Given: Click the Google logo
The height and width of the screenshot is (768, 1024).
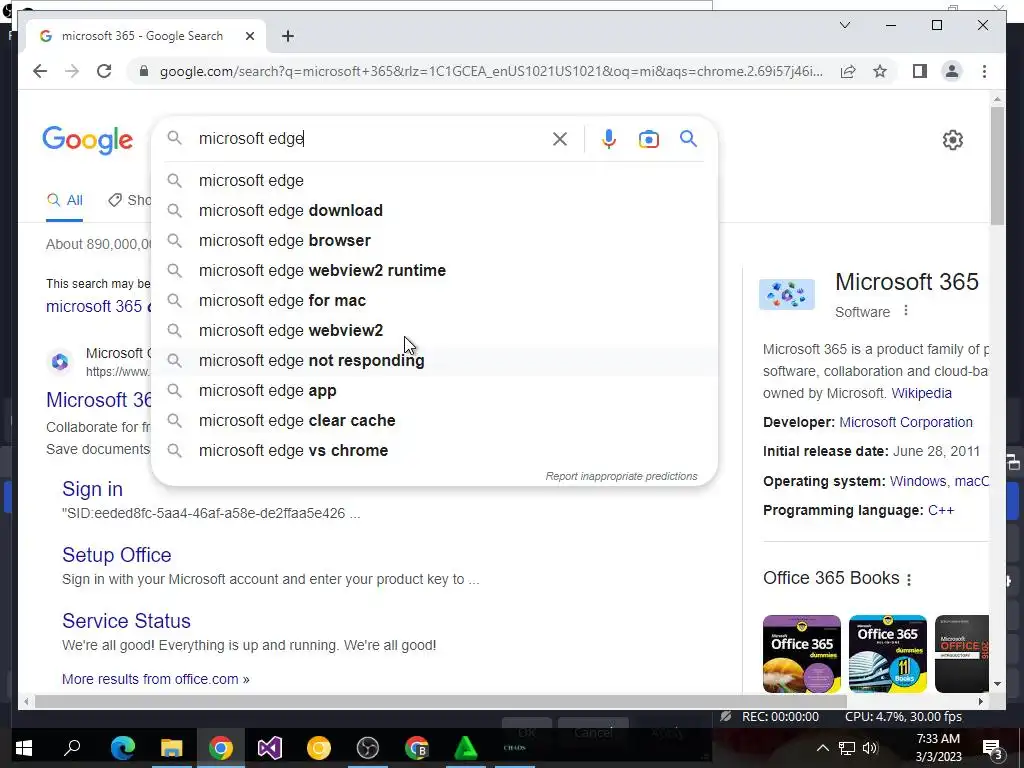Looking at the screenshot, I should click(88, 140).
